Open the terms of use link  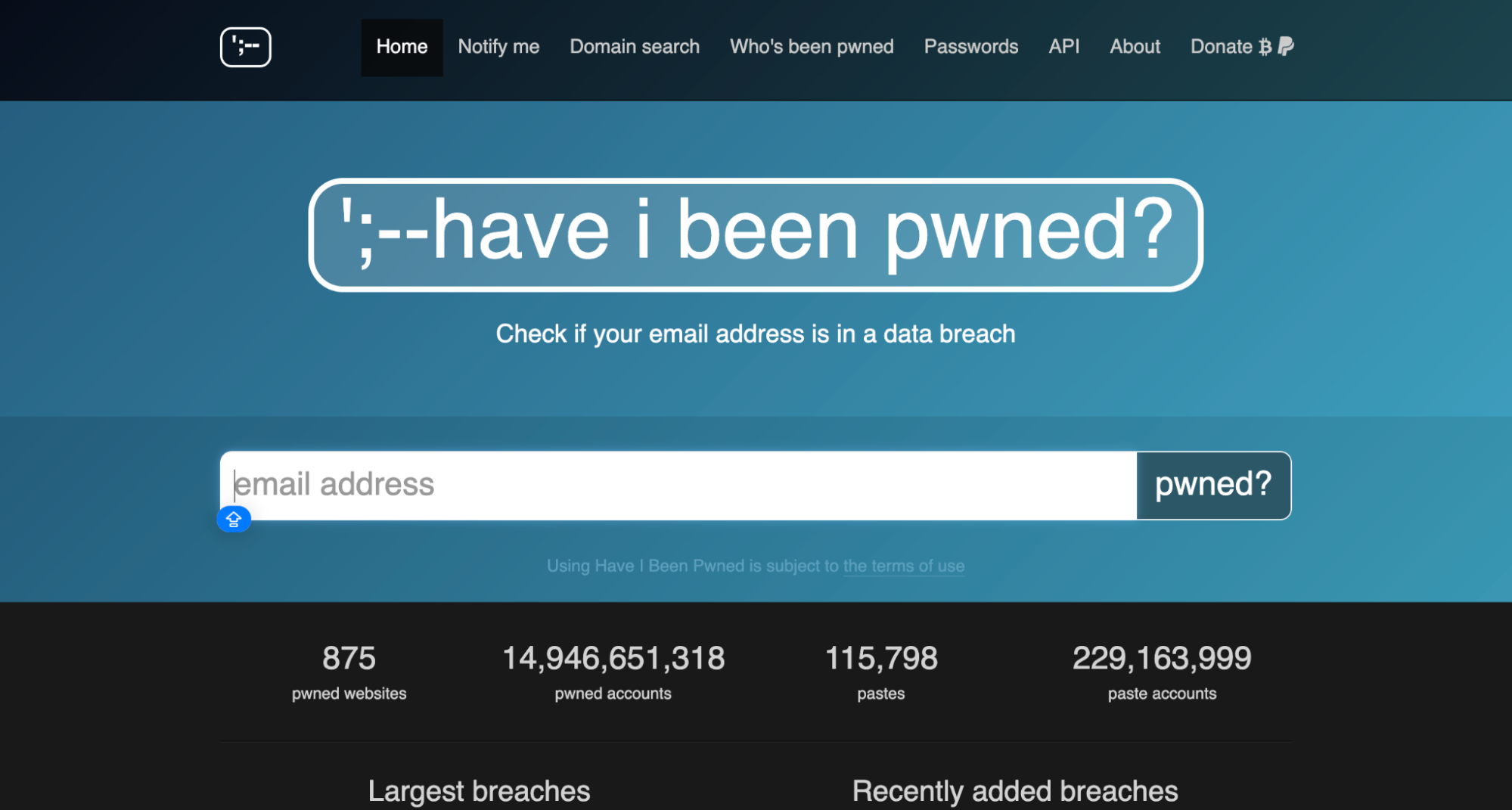[904, 566]
